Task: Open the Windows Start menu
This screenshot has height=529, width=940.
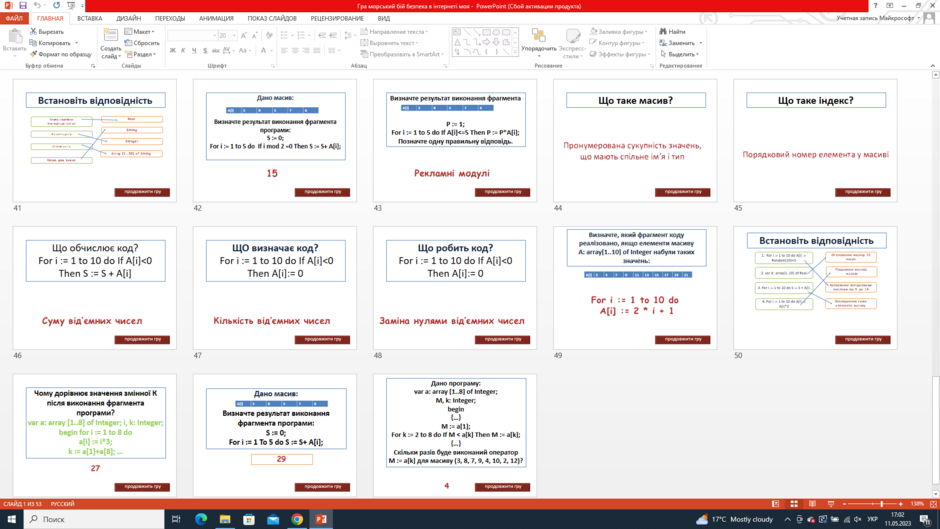Action: tap(11, 519)
